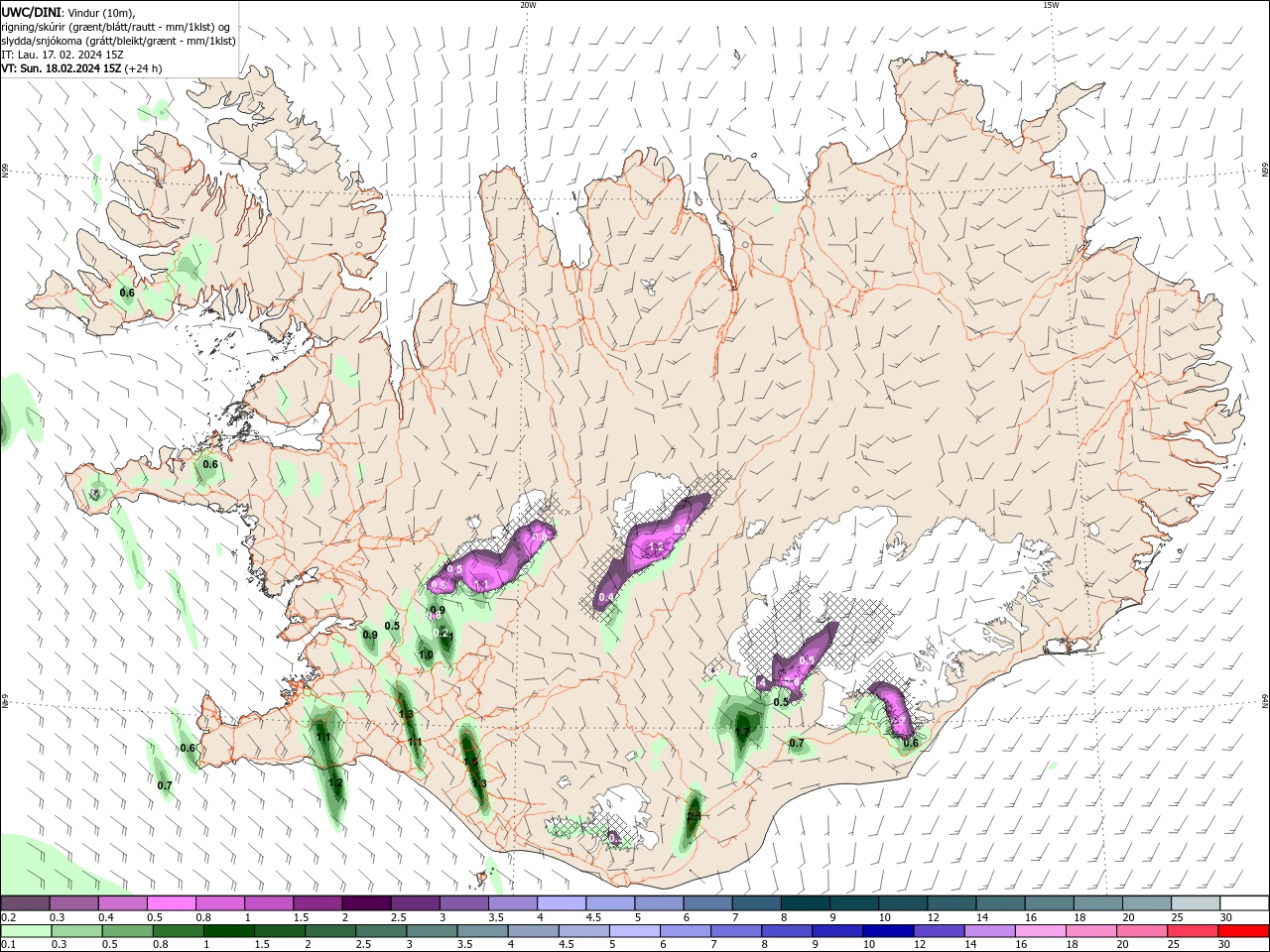Click the '1.7' precipitation value on the map
This screenshot has height=952, width=1270.
741,732
